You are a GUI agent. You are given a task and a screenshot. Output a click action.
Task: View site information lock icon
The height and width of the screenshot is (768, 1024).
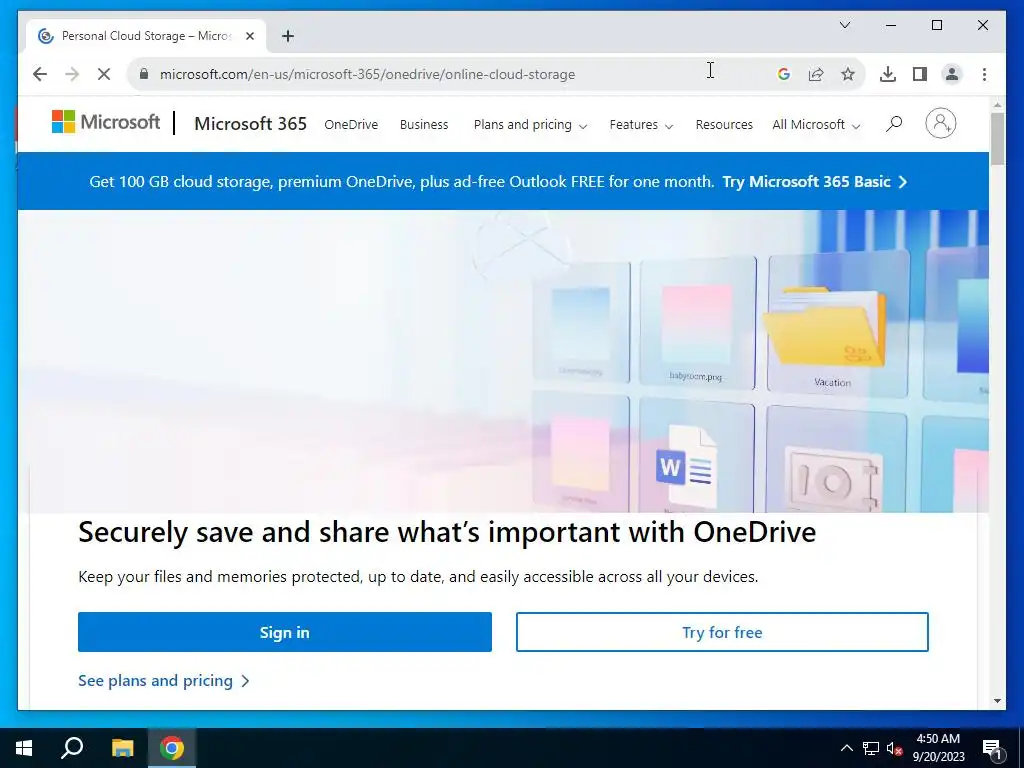(144, 74)
